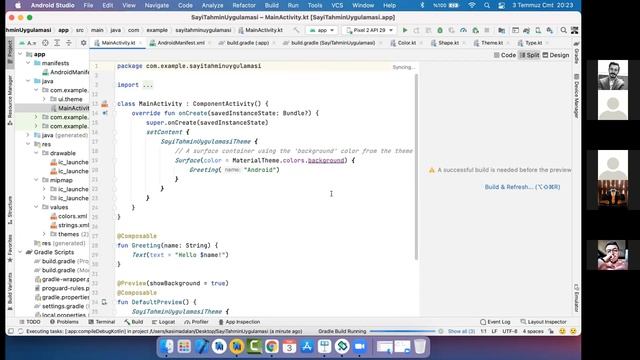Switch to AndroidManifest.xml editor tab

click(179, 43)
